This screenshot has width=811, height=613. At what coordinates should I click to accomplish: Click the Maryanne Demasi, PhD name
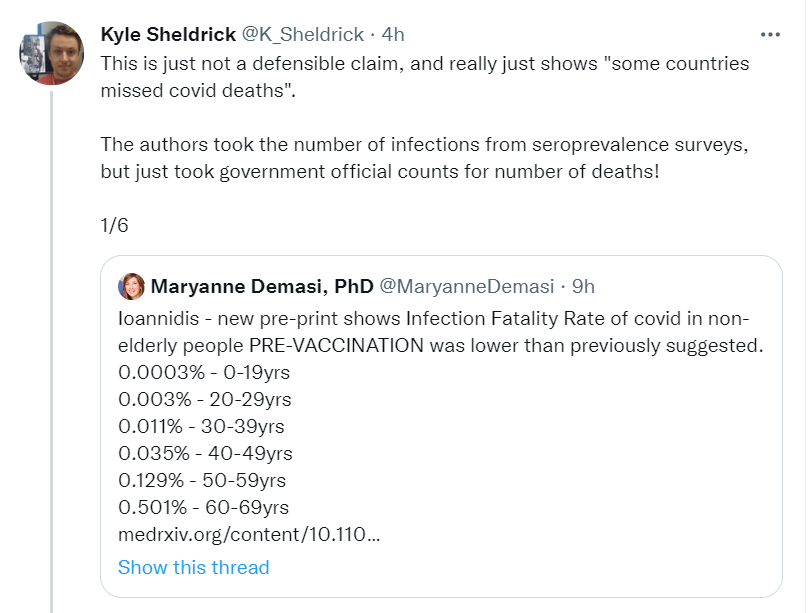click(262, 287)
